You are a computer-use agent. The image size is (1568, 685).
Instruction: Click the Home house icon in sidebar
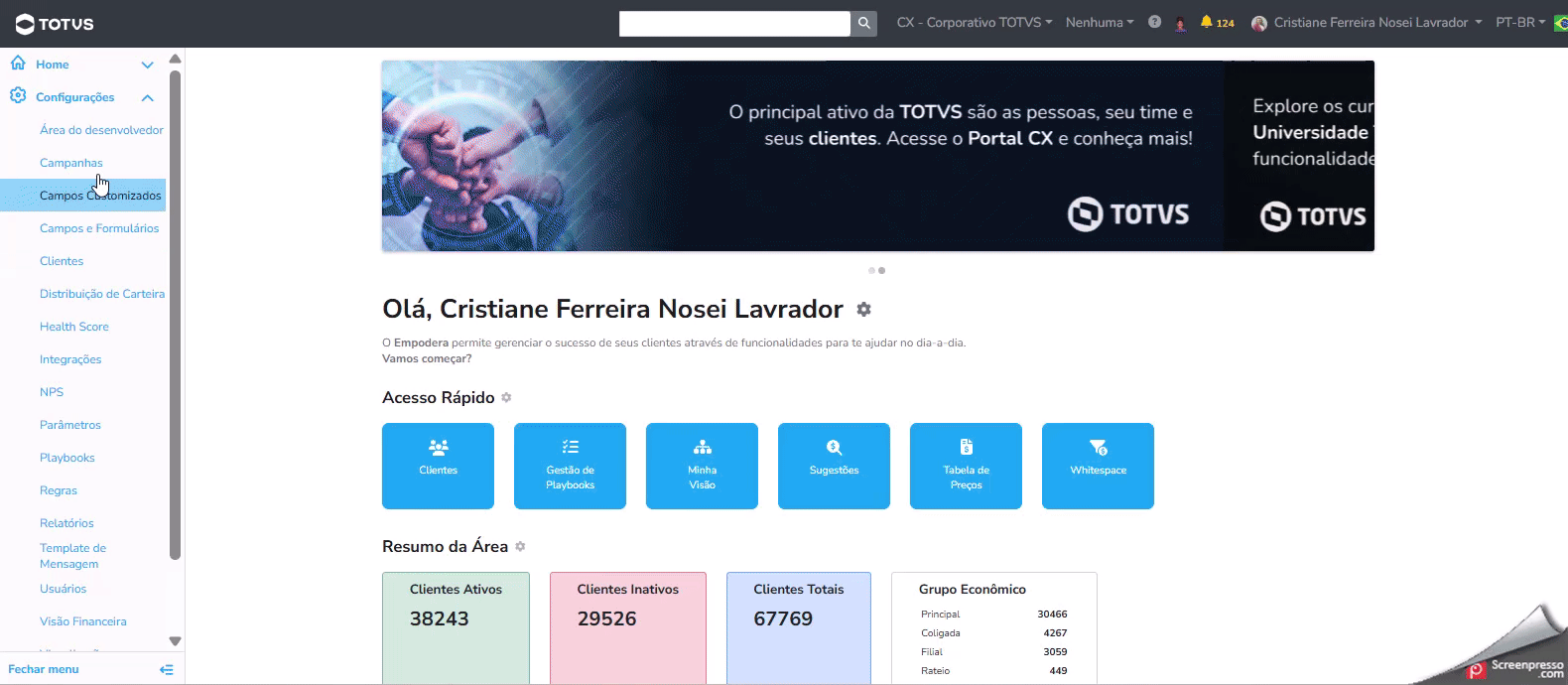tap(18, 64)
